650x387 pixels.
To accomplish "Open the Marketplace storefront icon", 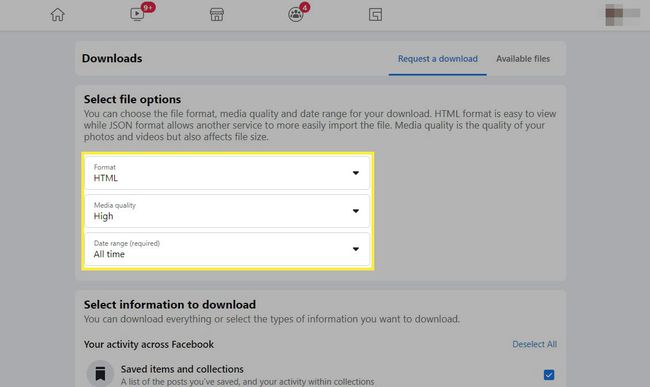I will pos(217,15).
